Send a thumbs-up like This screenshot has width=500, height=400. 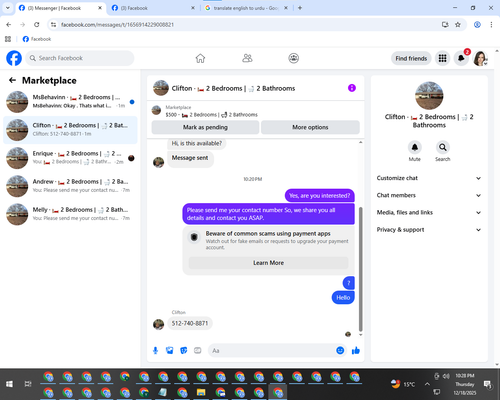click(356, 350)
